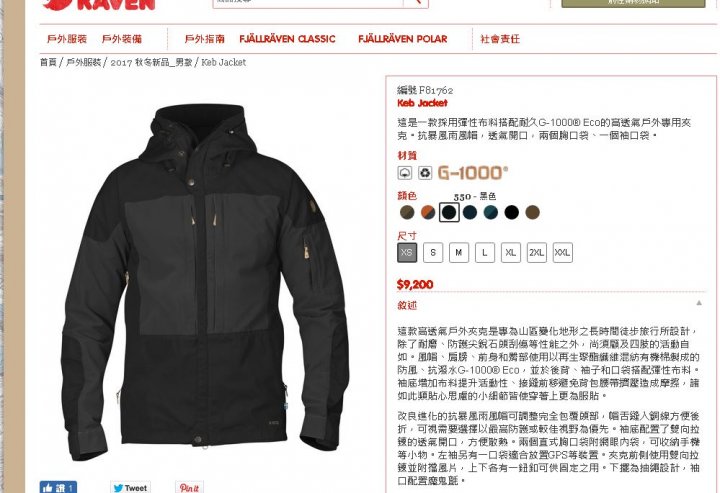
Task: Open the 戶外服裝 menu
Action: [67, 39]
